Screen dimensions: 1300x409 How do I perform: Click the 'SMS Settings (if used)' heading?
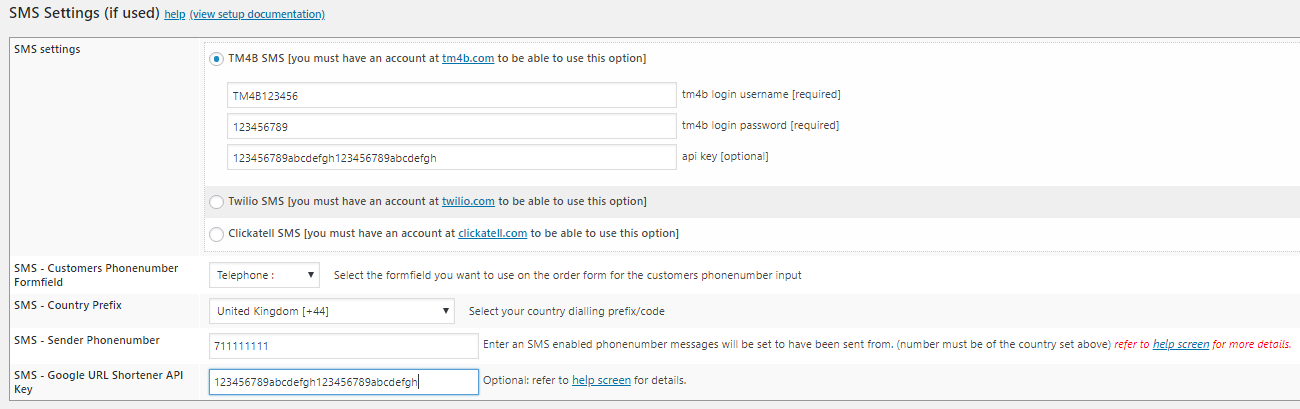[84, 14]
